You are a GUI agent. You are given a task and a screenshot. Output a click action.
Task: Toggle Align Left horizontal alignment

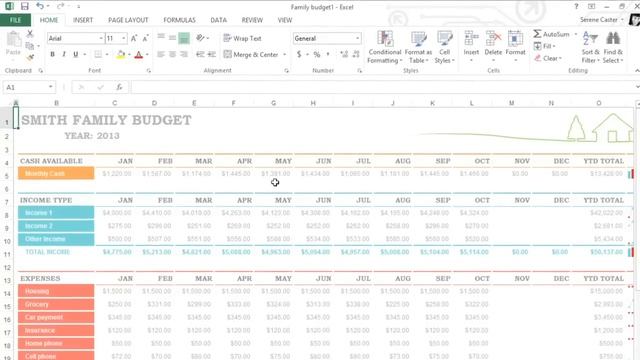tap(161, 54)
